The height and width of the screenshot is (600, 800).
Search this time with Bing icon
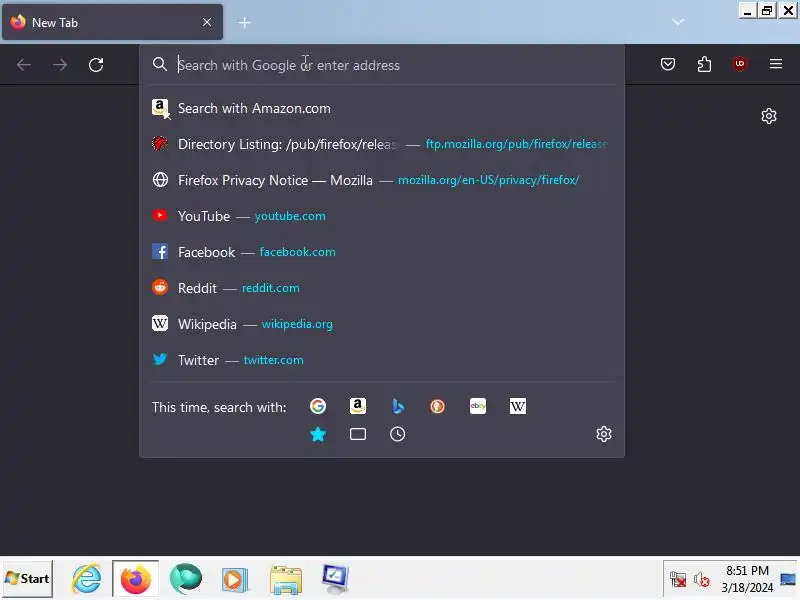[397, 406]
